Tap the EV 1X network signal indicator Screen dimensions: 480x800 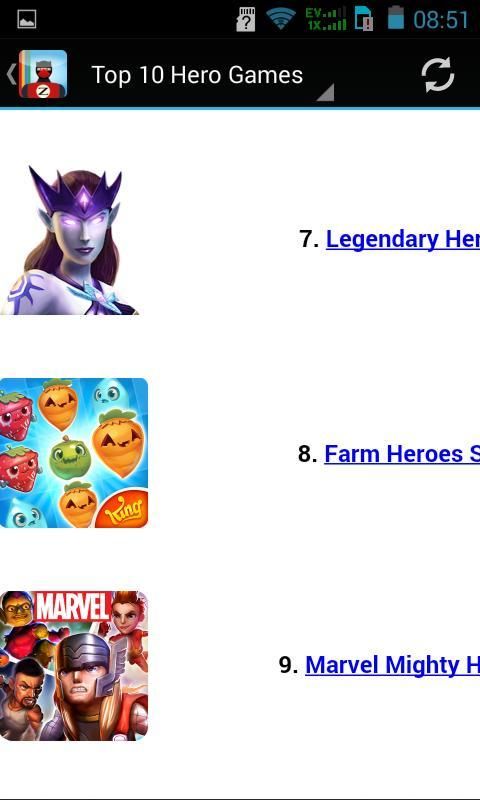325,19
